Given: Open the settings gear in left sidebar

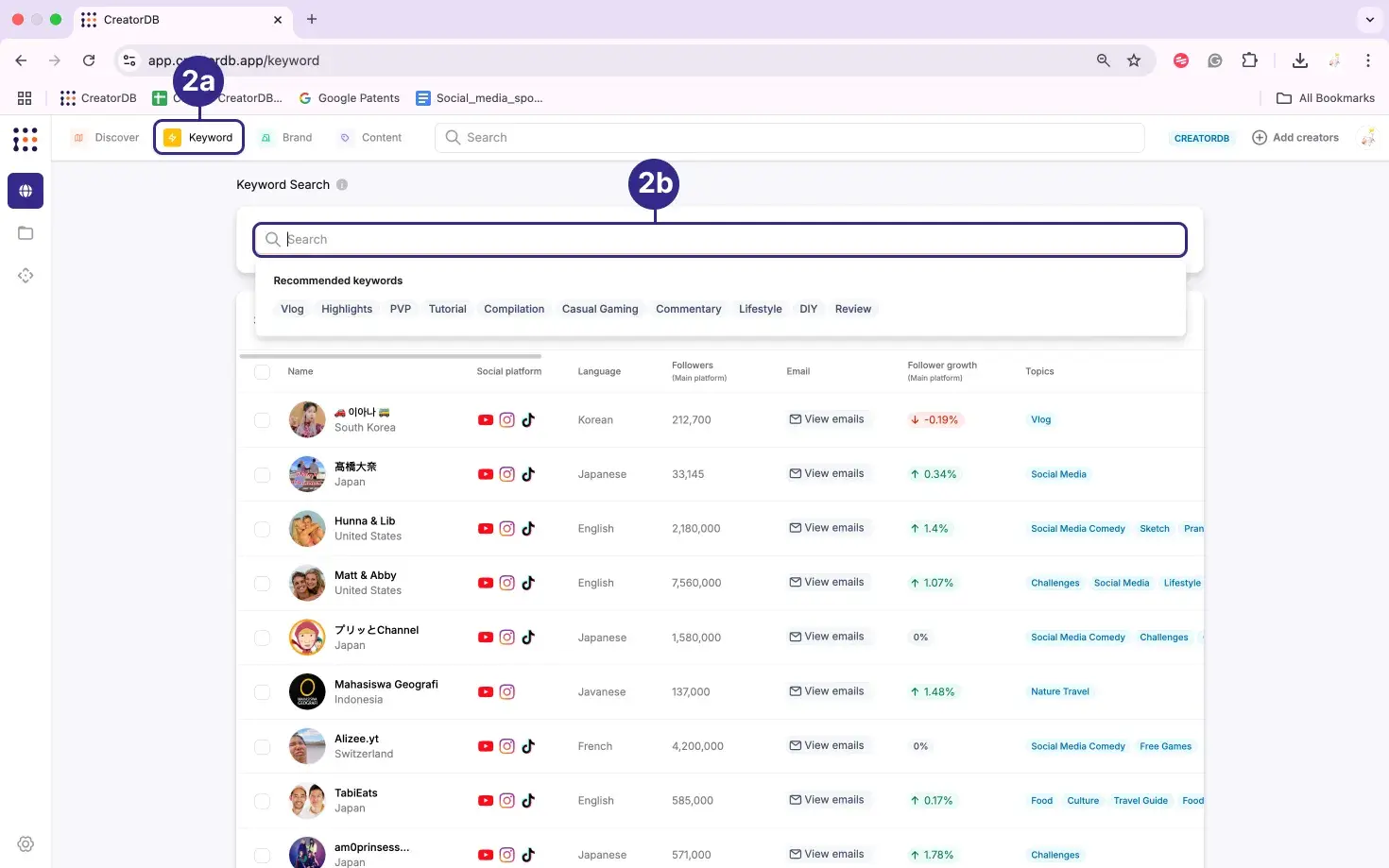Looking at the screenshot, I should point(26,844).
